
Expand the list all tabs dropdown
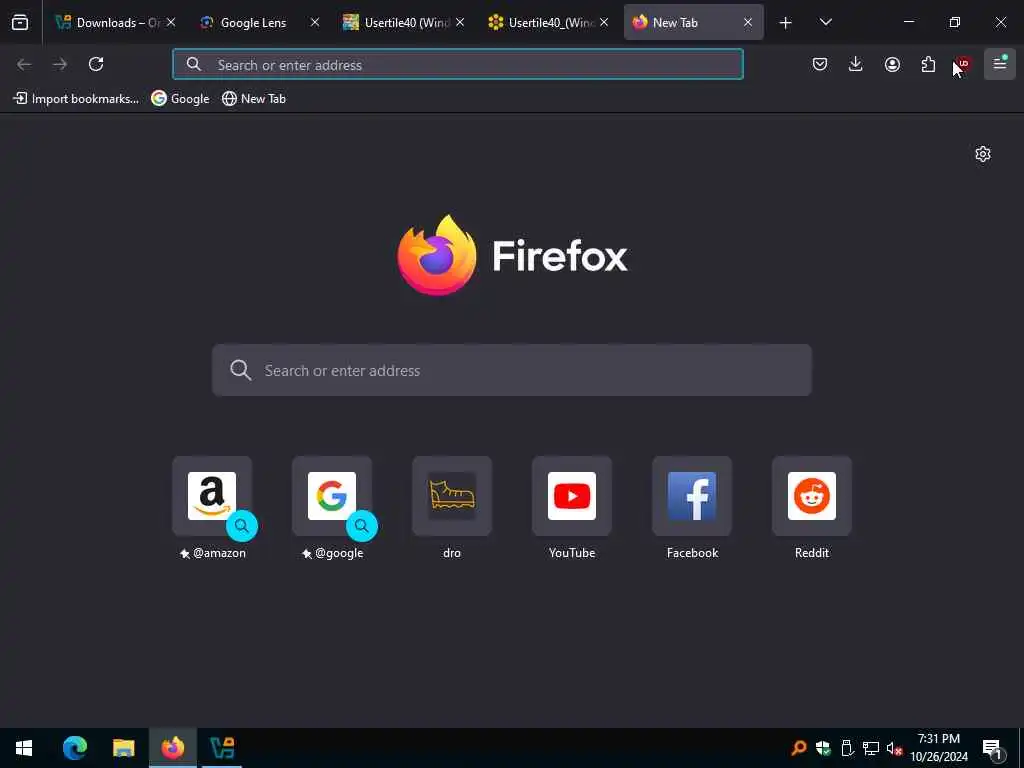coord(825,23)
